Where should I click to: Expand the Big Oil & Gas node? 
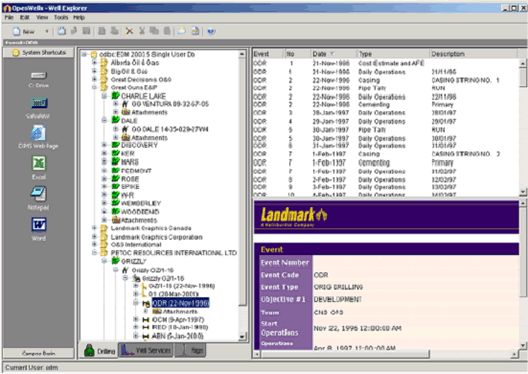click(94, 71)
